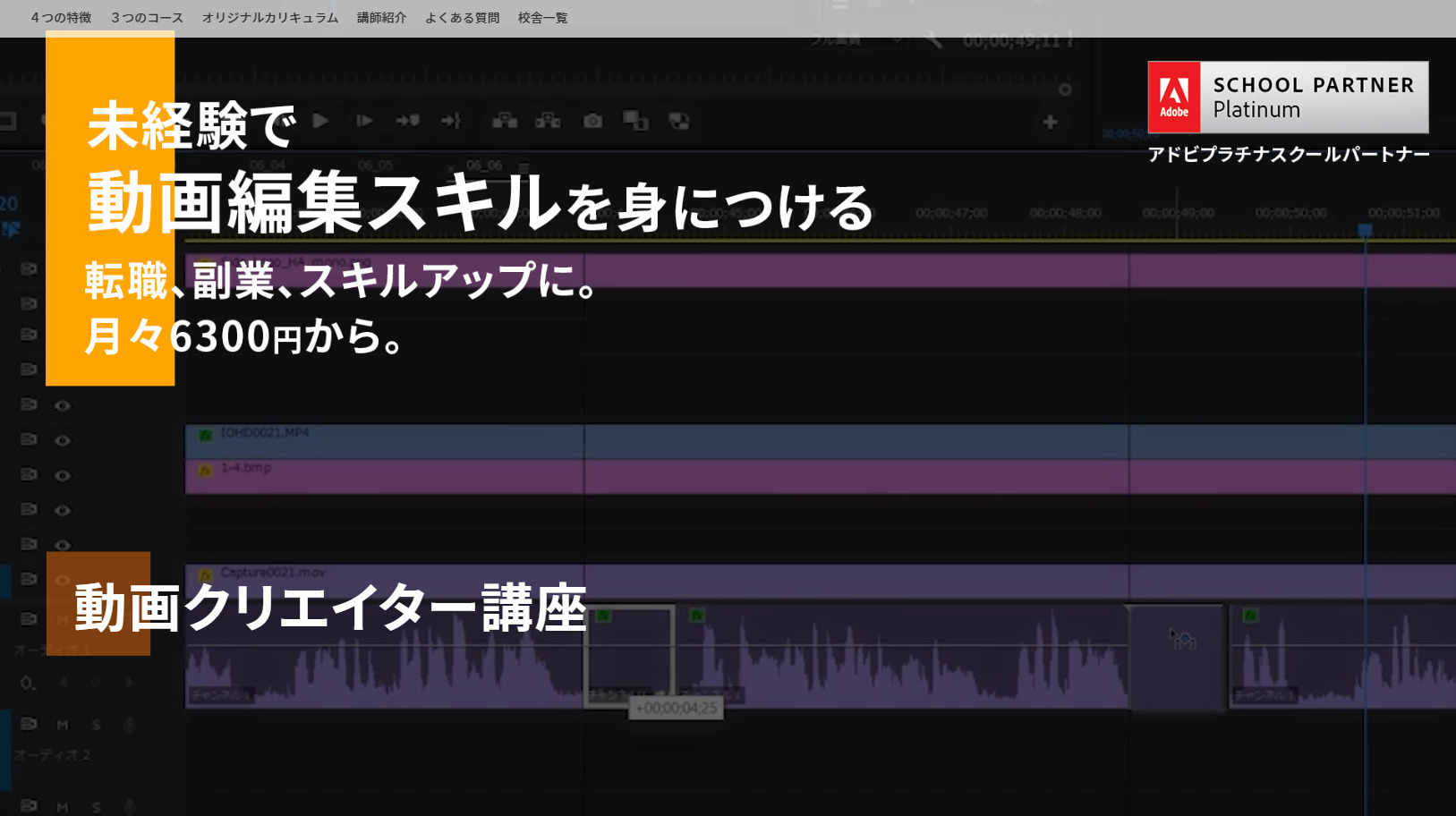Image resolution: width=1456 pixels, height=816 pixels.
Task: Click the blue playhead on the timeline ruler
Action: pos(1365,231)
